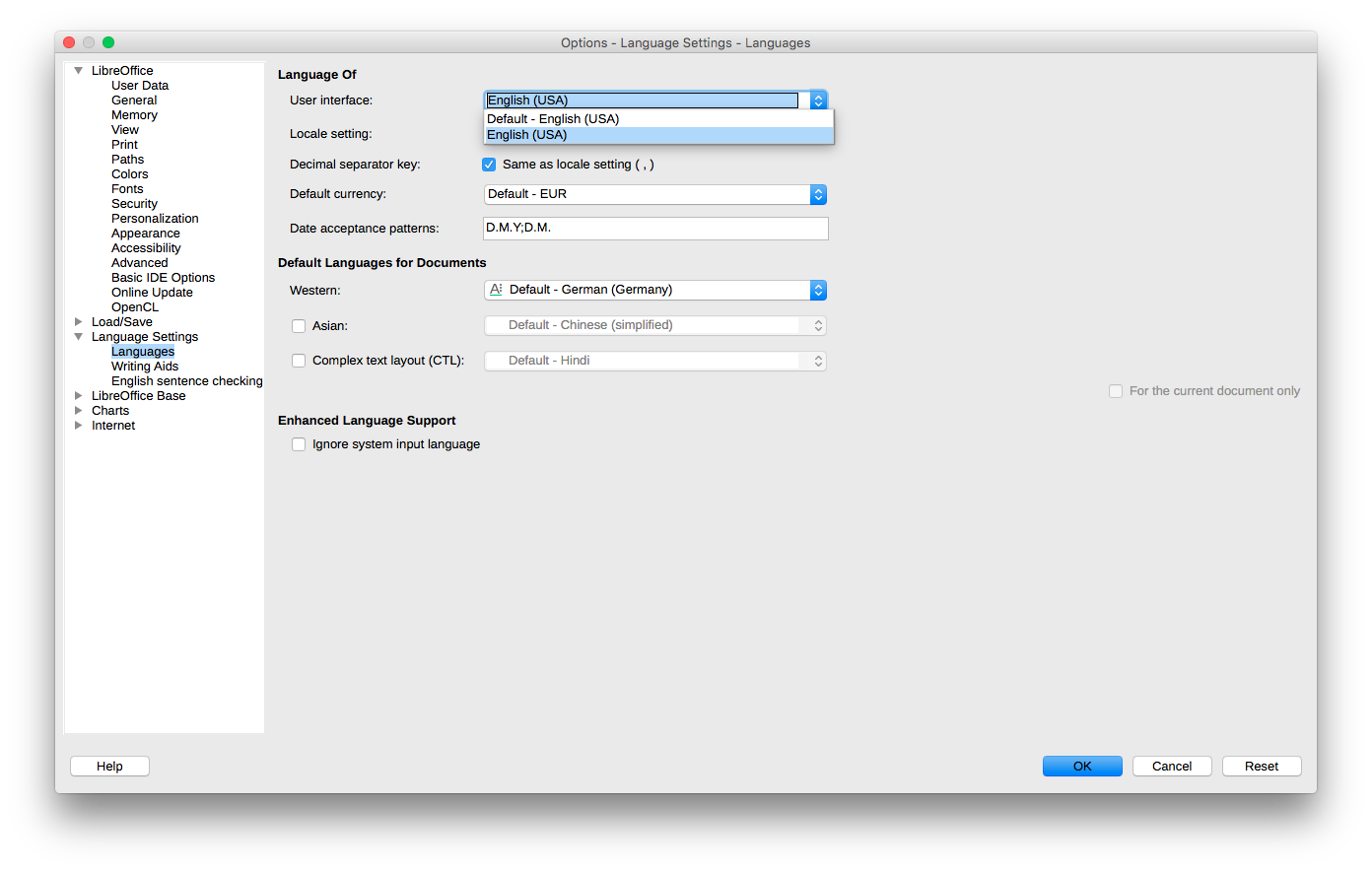Open Basic IDE Options page
Viewport: 1372px width, 872px height.
(x=163, y=278)
